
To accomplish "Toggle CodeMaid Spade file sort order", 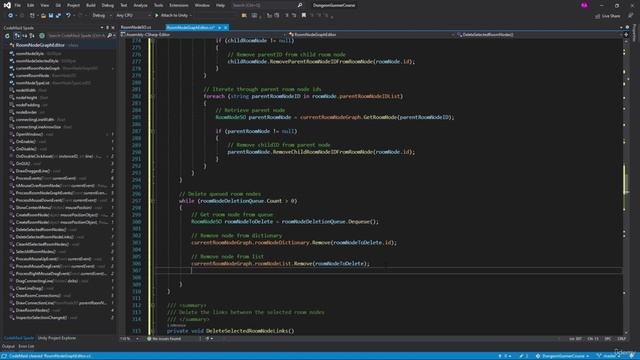I will (17, 36).
